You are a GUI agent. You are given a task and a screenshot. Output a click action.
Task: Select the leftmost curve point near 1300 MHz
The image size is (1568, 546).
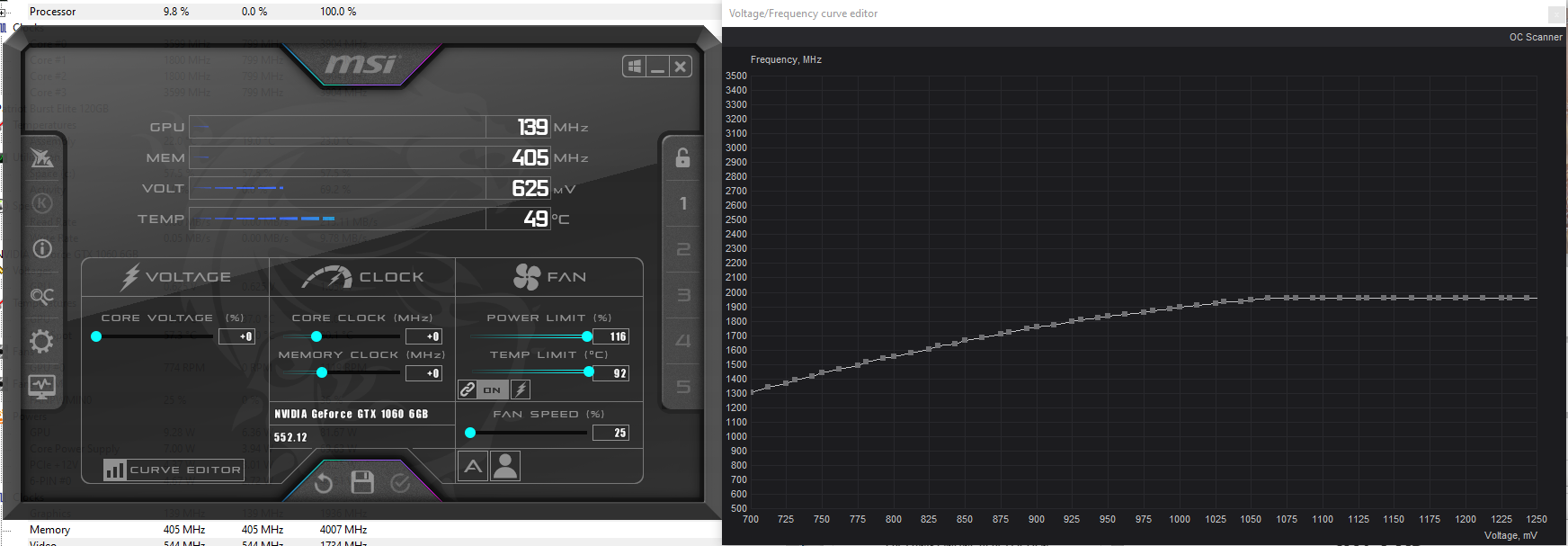[753, 392]
